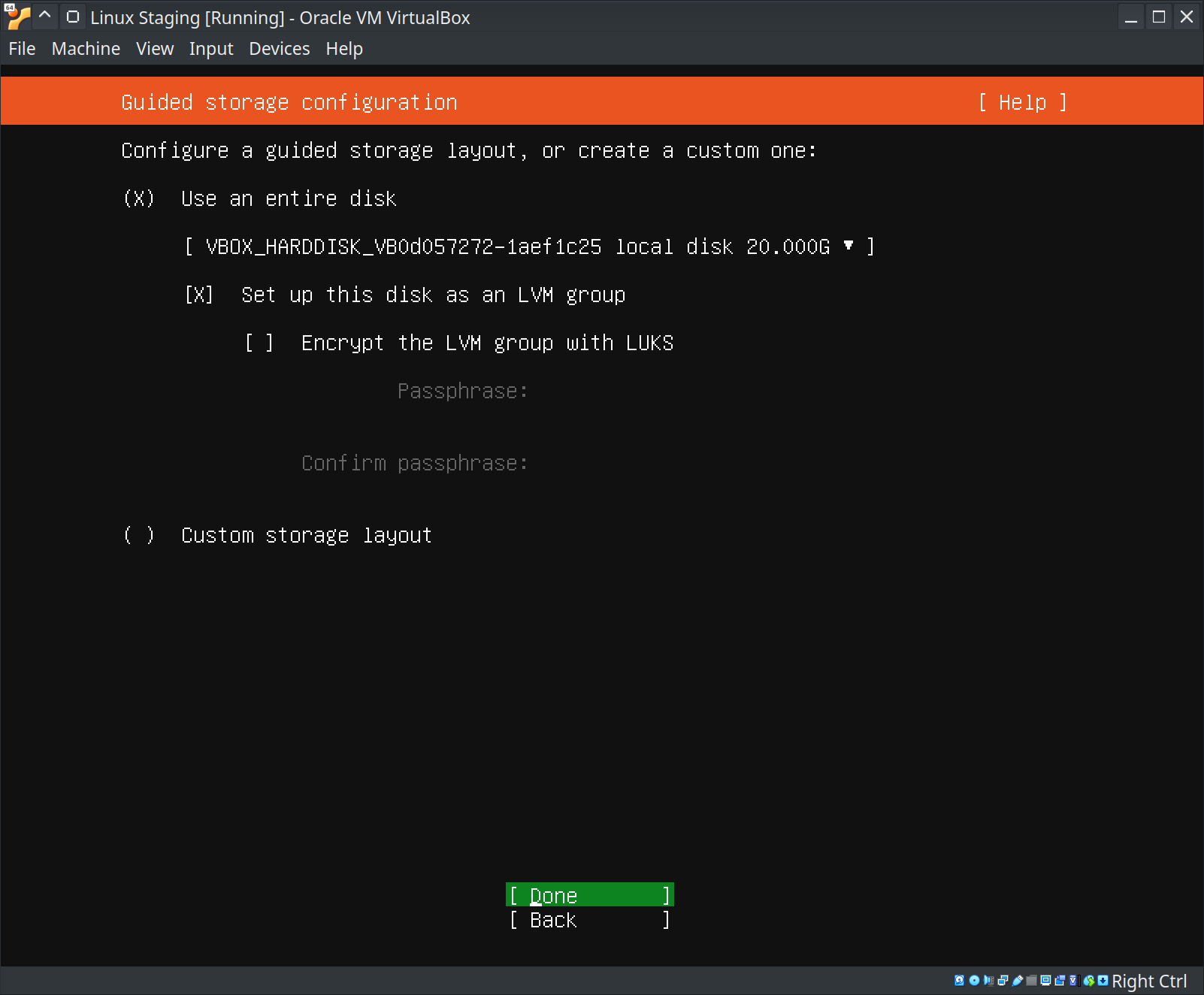Screen dimensions: 1204x995
Task: Open installer Help in orange header
Action: [1022, 102]
